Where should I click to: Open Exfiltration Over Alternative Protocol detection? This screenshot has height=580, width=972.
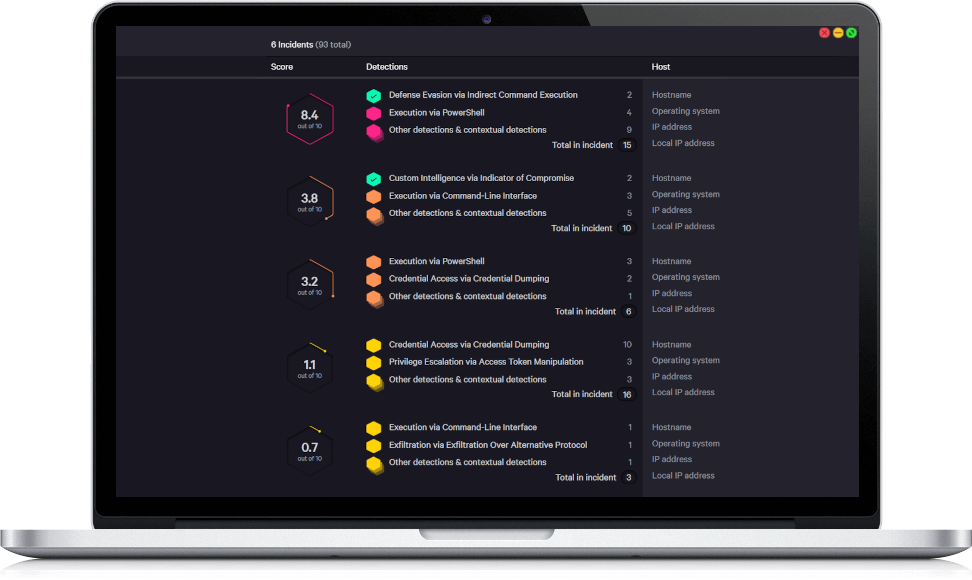[487, 445]
